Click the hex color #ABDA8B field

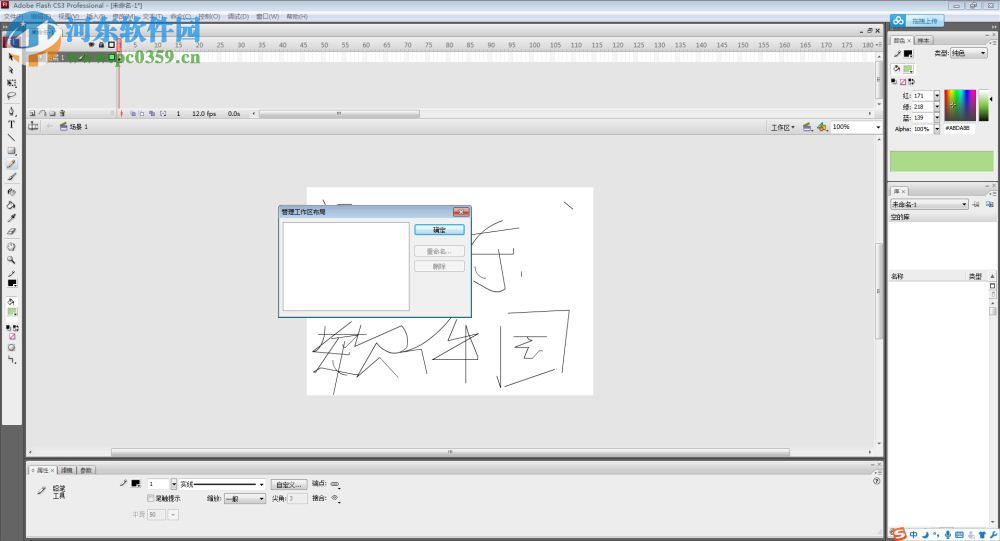pos(960,128)
